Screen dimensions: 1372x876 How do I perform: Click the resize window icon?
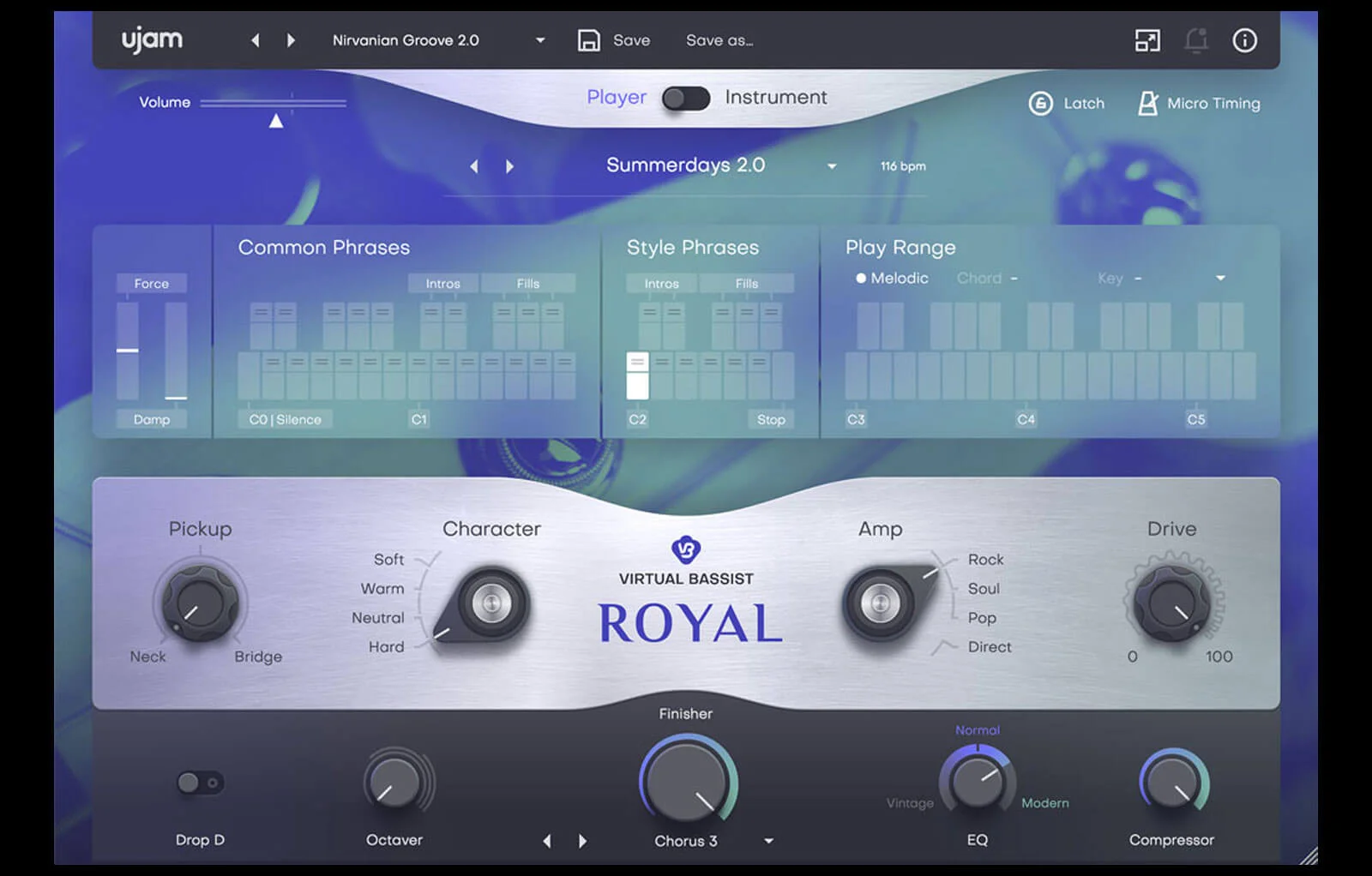(x=1149, y=39)
